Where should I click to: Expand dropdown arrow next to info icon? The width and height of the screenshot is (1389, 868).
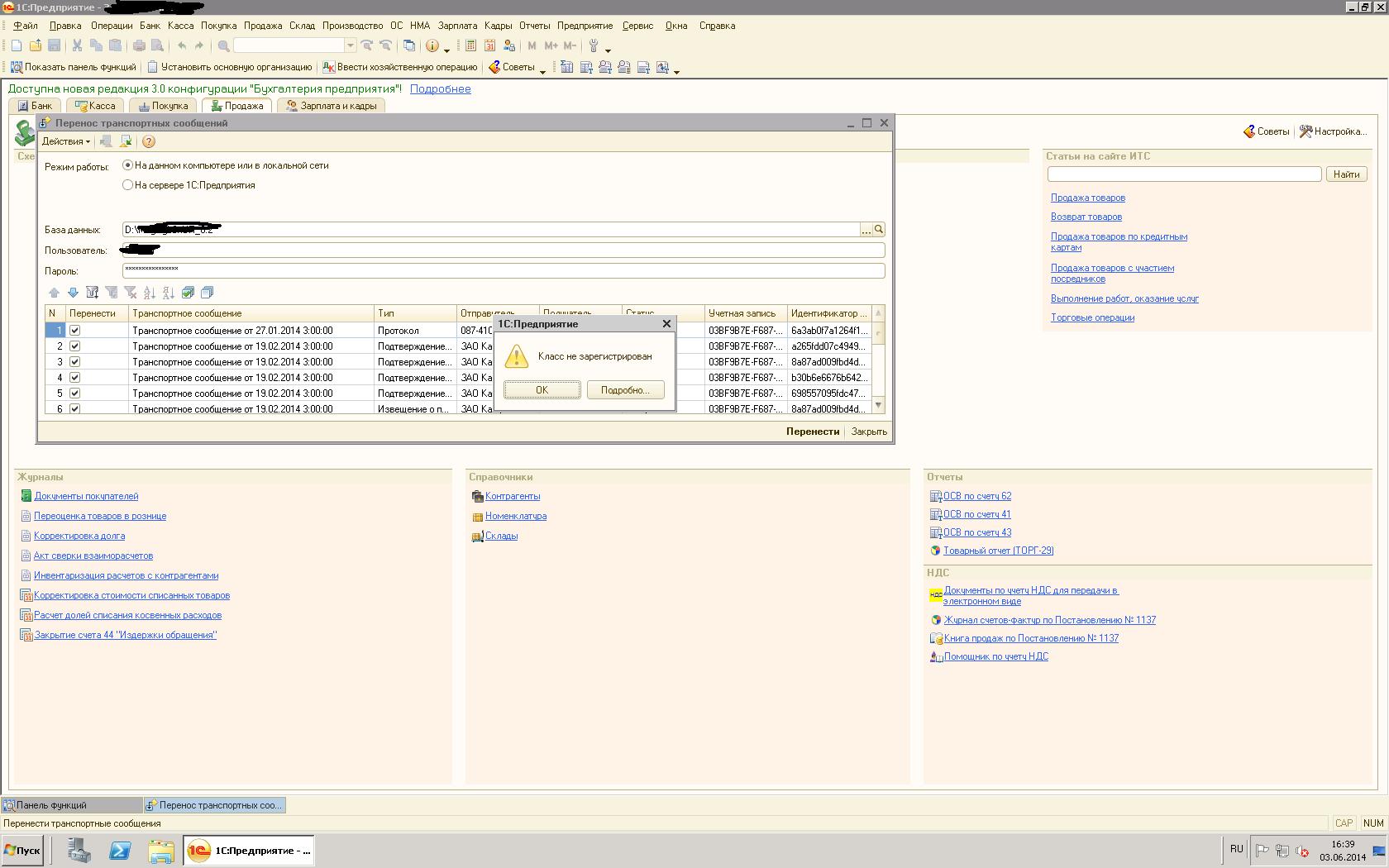(446, 50)
